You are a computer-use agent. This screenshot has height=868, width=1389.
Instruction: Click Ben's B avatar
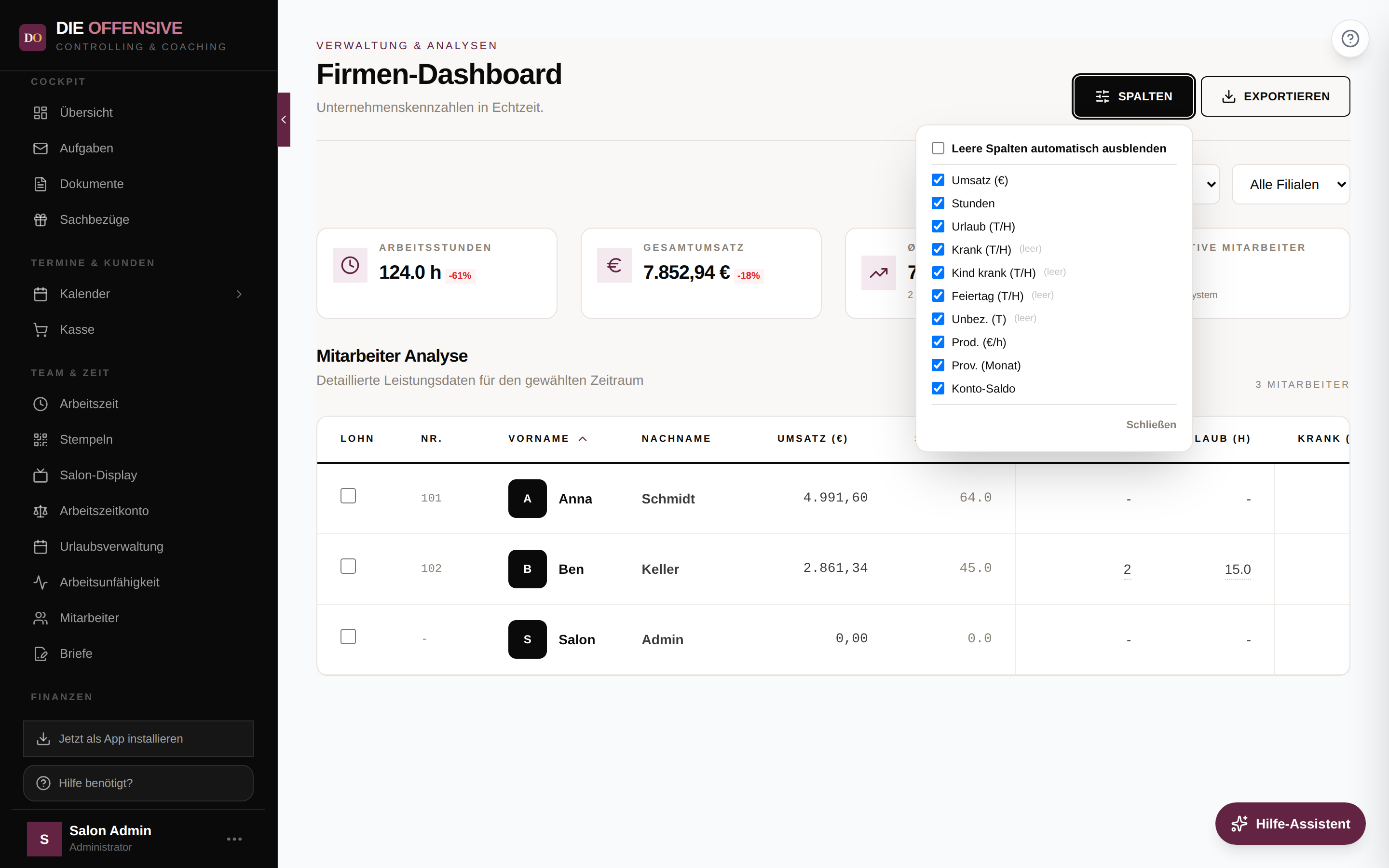(527, 569)
